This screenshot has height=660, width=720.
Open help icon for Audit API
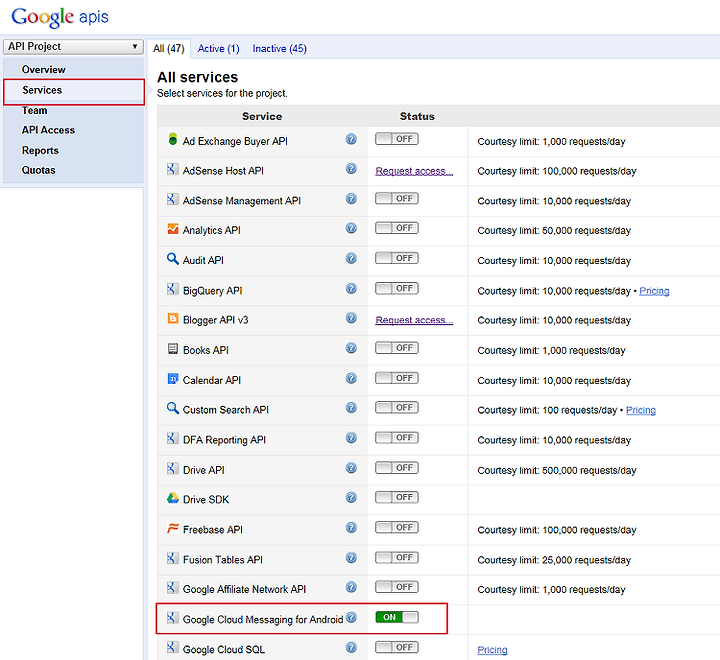(x=351, y=258)
